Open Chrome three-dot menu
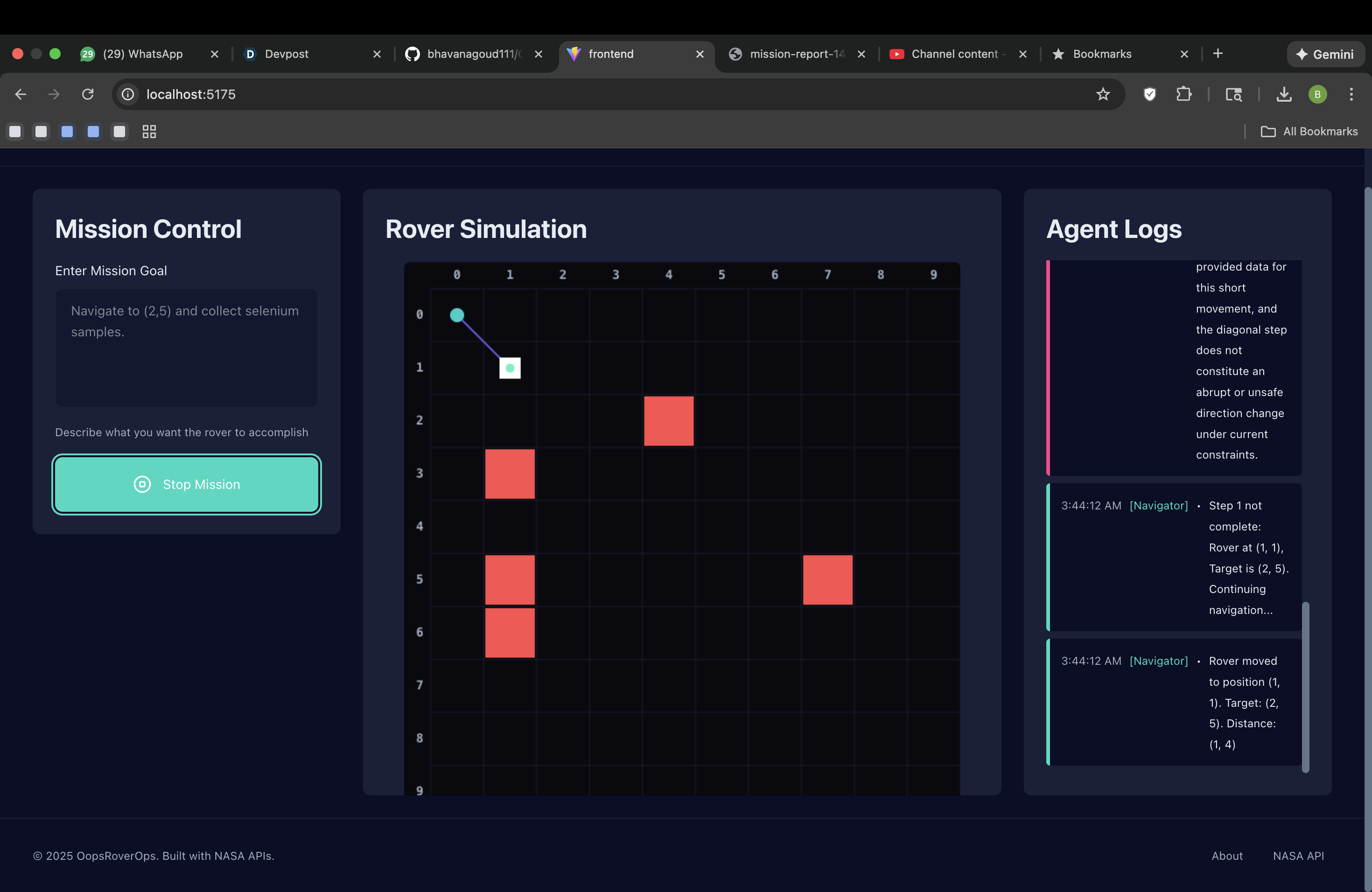 pos(1351,94)
